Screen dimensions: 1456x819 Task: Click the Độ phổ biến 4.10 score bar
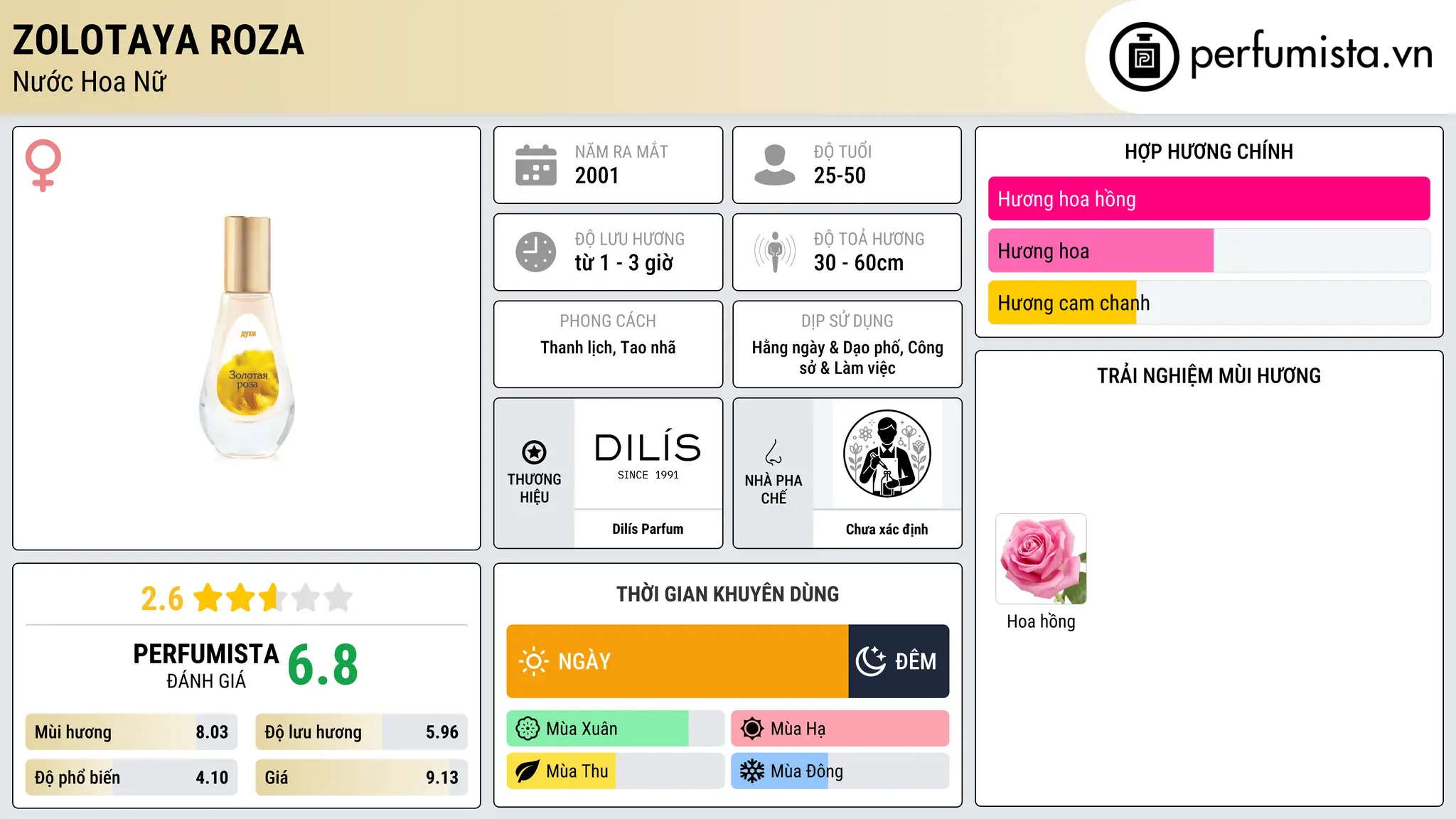(x=132, y=778)
